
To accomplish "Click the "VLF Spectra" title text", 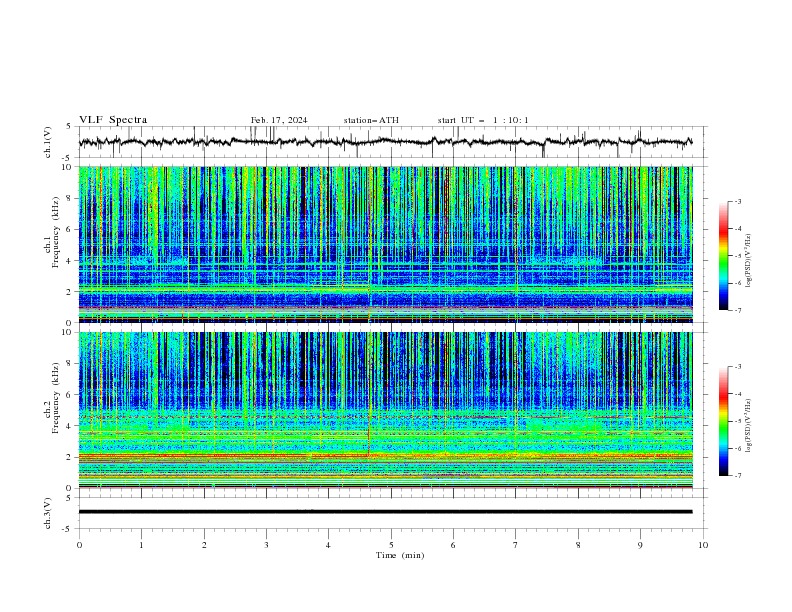I will tap(113, 120).
